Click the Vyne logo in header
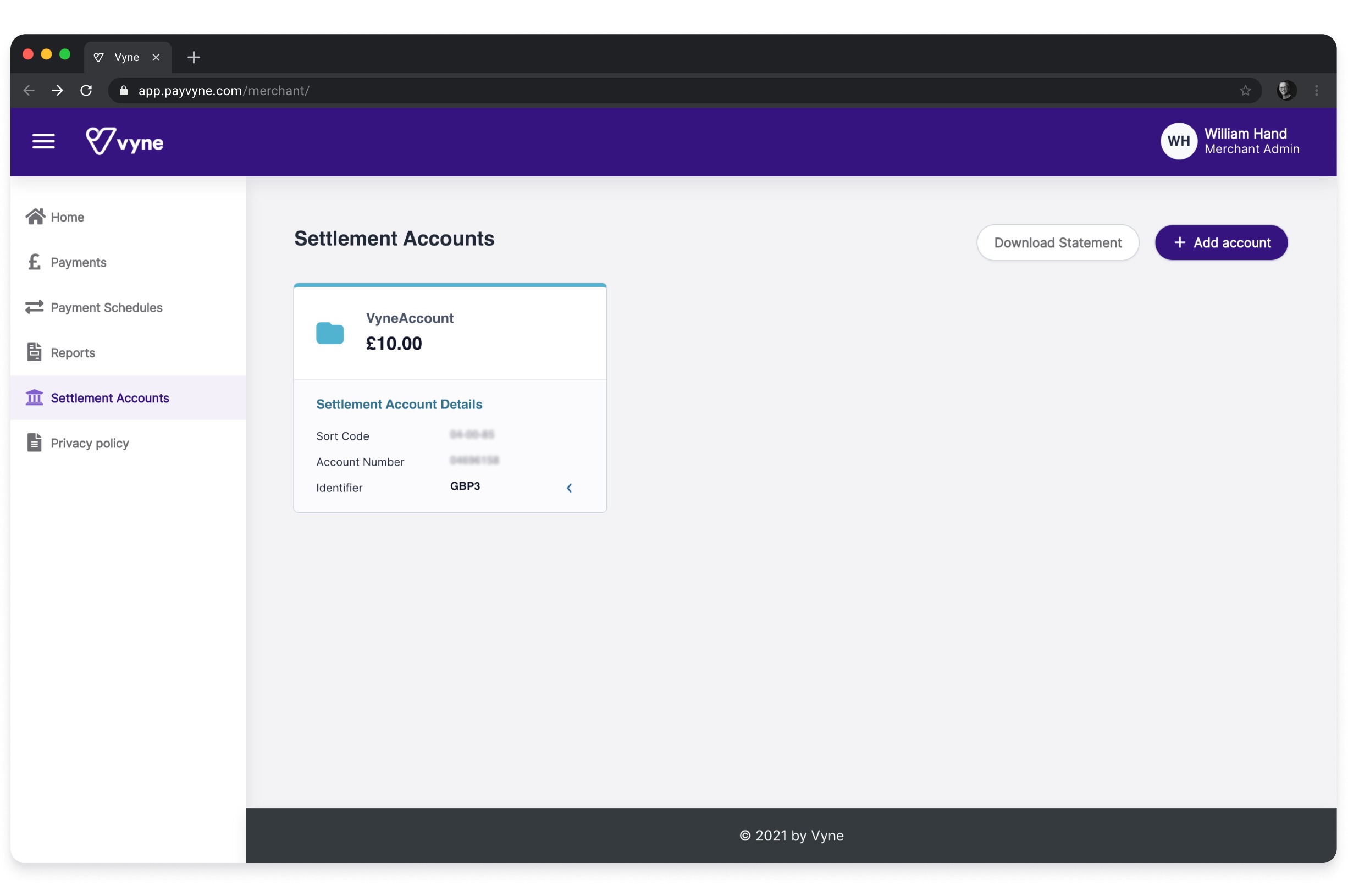This screenshot has width=1348, height=896. pos(125,141)
